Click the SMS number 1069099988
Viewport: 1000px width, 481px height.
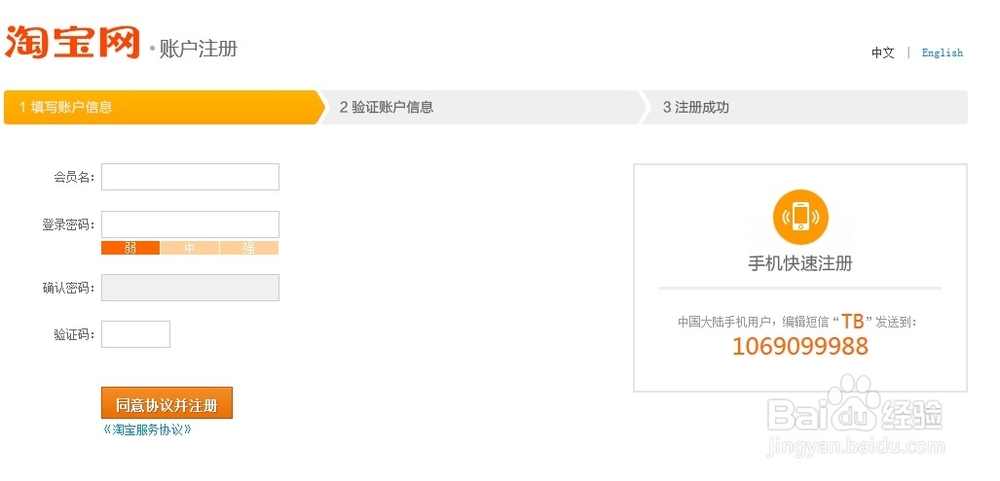[x=800, y=347]
